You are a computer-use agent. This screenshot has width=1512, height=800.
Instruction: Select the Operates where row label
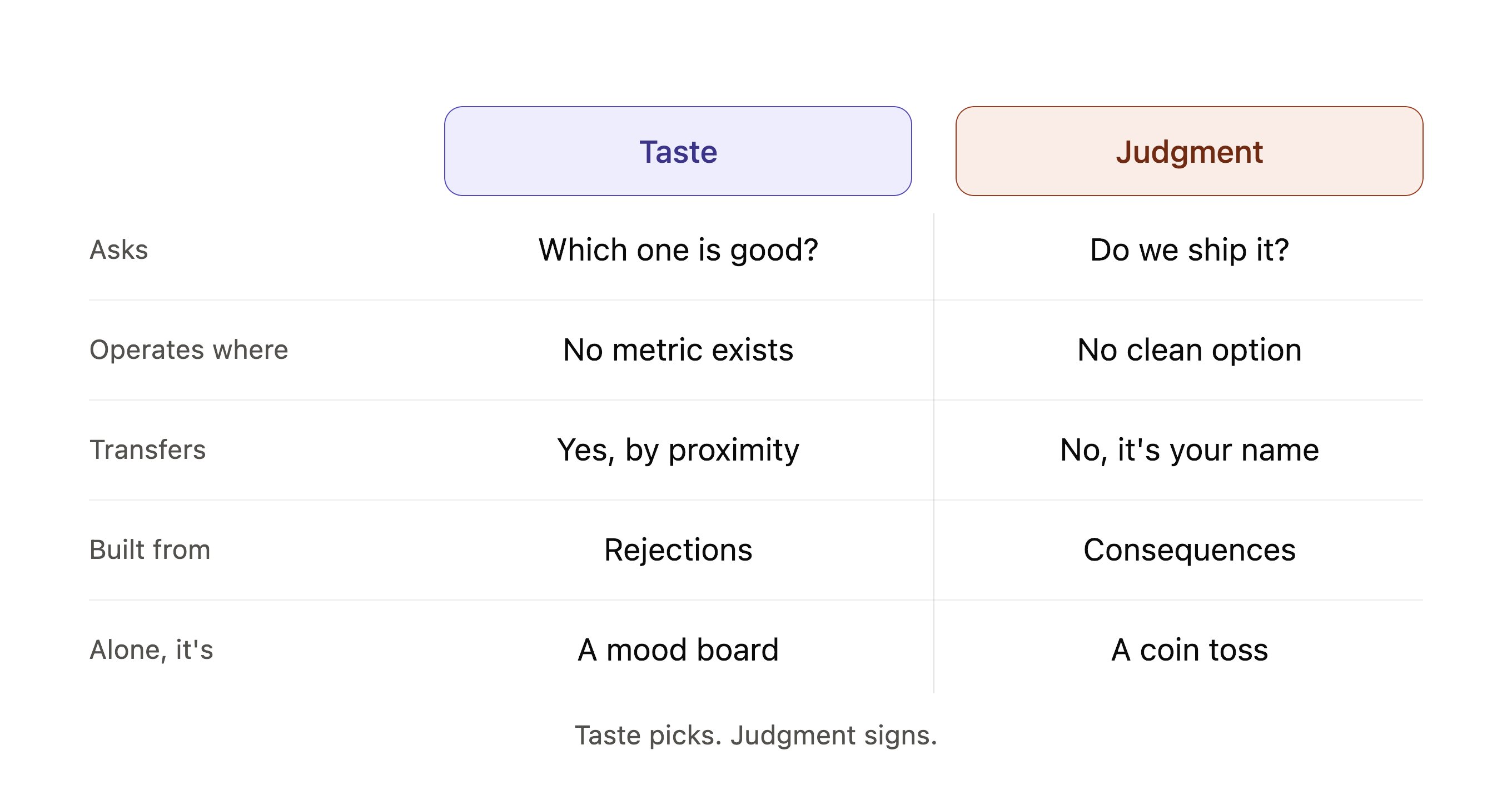coord(188,350)
